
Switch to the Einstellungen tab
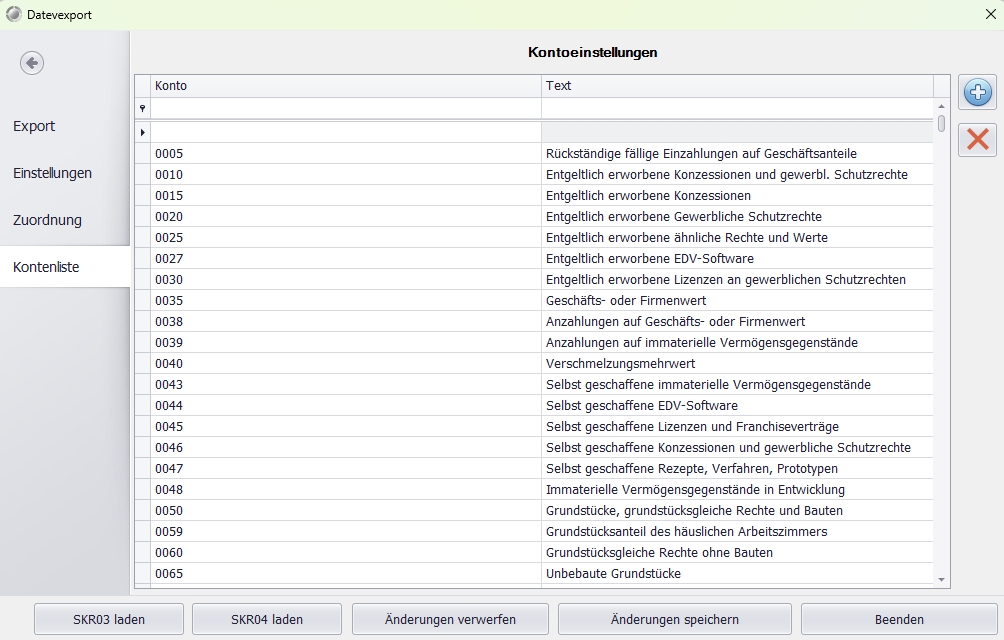coord(52,173)
